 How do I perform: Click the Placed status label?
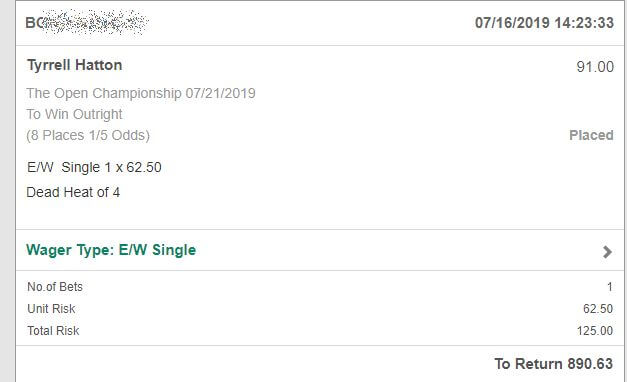point(591,135)
